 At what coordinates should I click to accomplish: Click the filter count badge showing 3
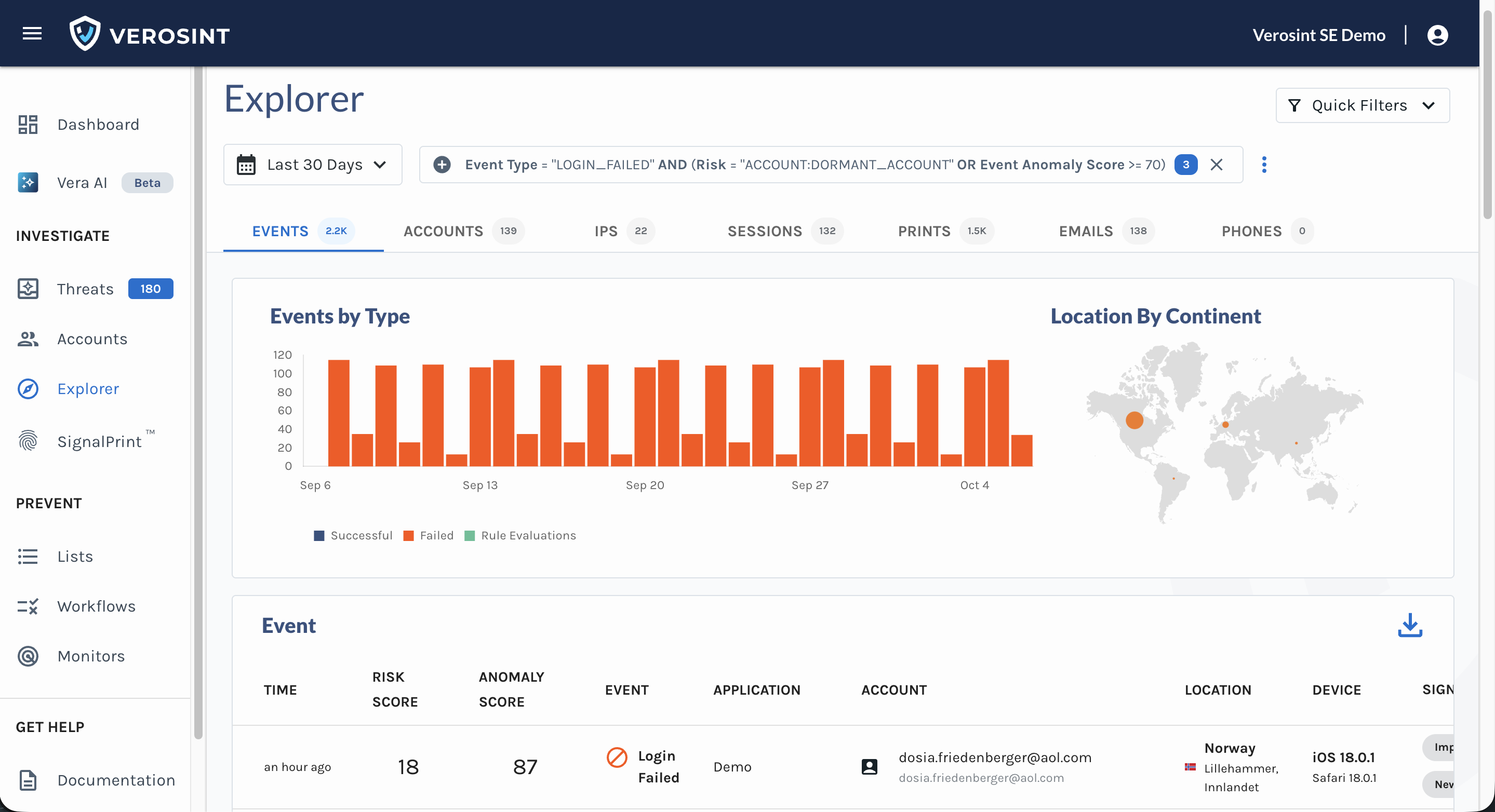1186,165
